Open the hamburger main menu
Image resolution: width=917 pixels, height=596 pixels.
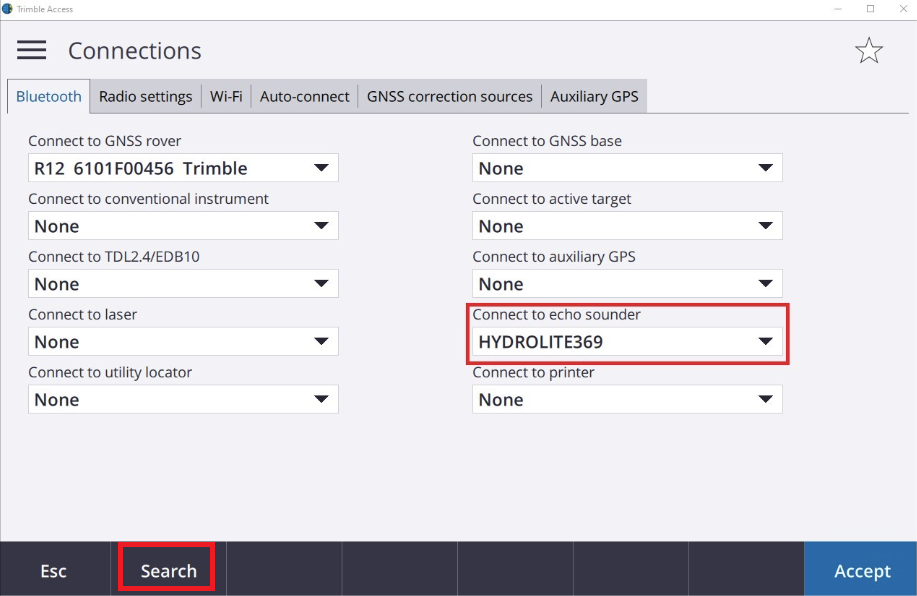[x=32, y=50]
